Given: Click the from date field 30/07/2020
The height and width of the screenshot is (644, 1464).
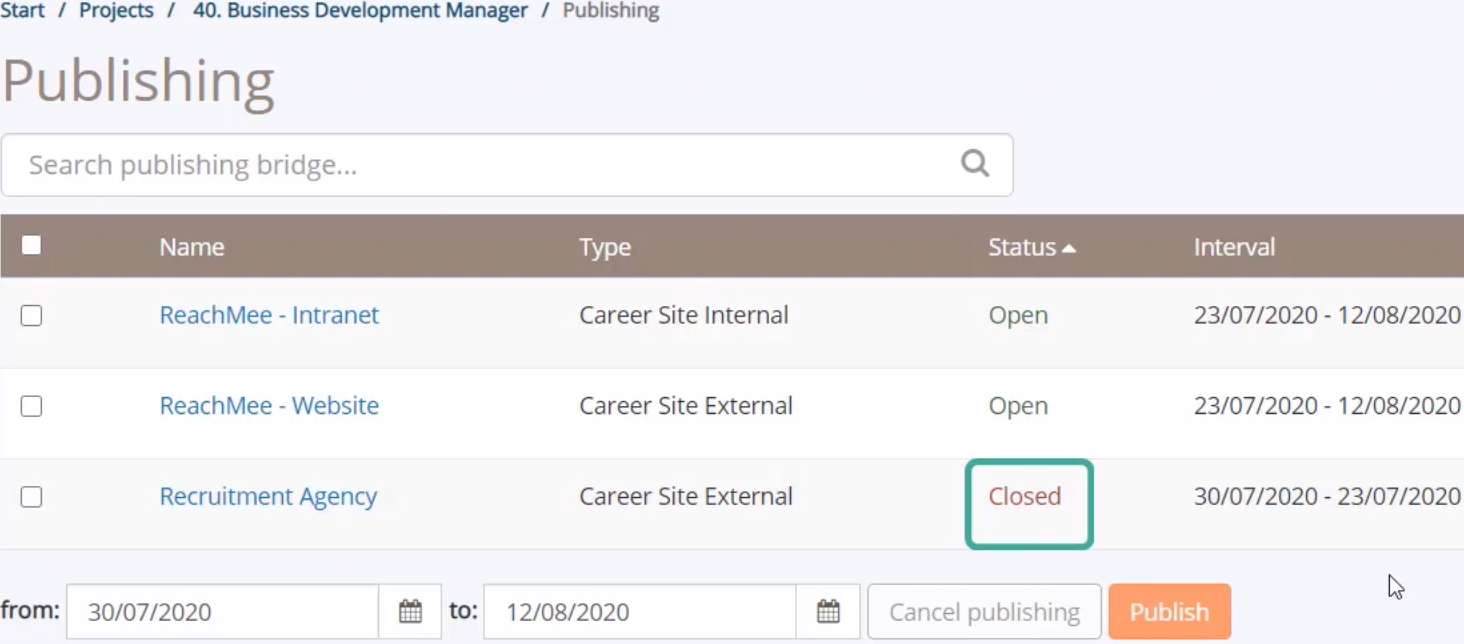Looking at the screenshot, I should [x=223, y=611].
